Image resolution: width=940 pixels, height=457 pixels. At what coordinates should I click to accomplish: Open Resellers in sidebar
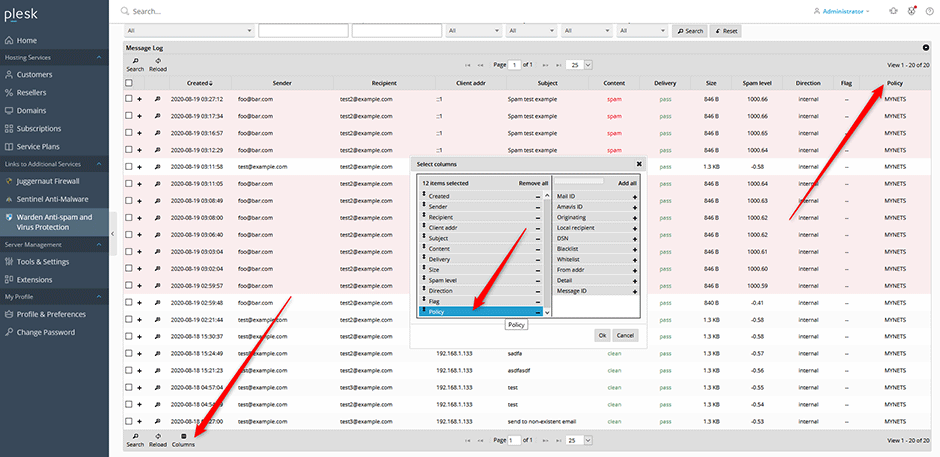tap(31, 93)
